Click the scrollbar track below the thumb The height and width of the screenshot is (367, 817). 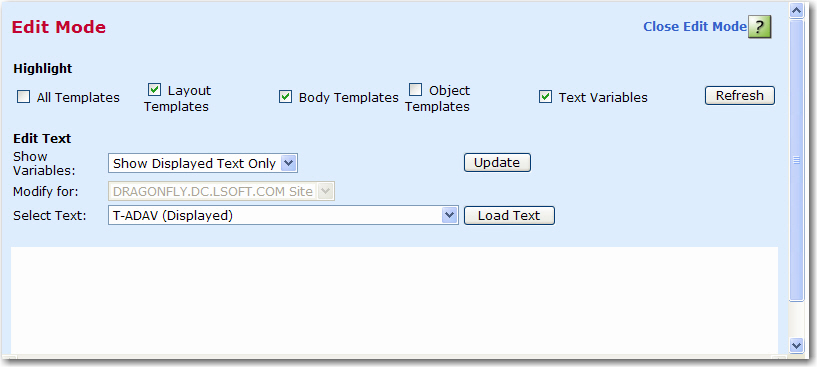[796, 319]
